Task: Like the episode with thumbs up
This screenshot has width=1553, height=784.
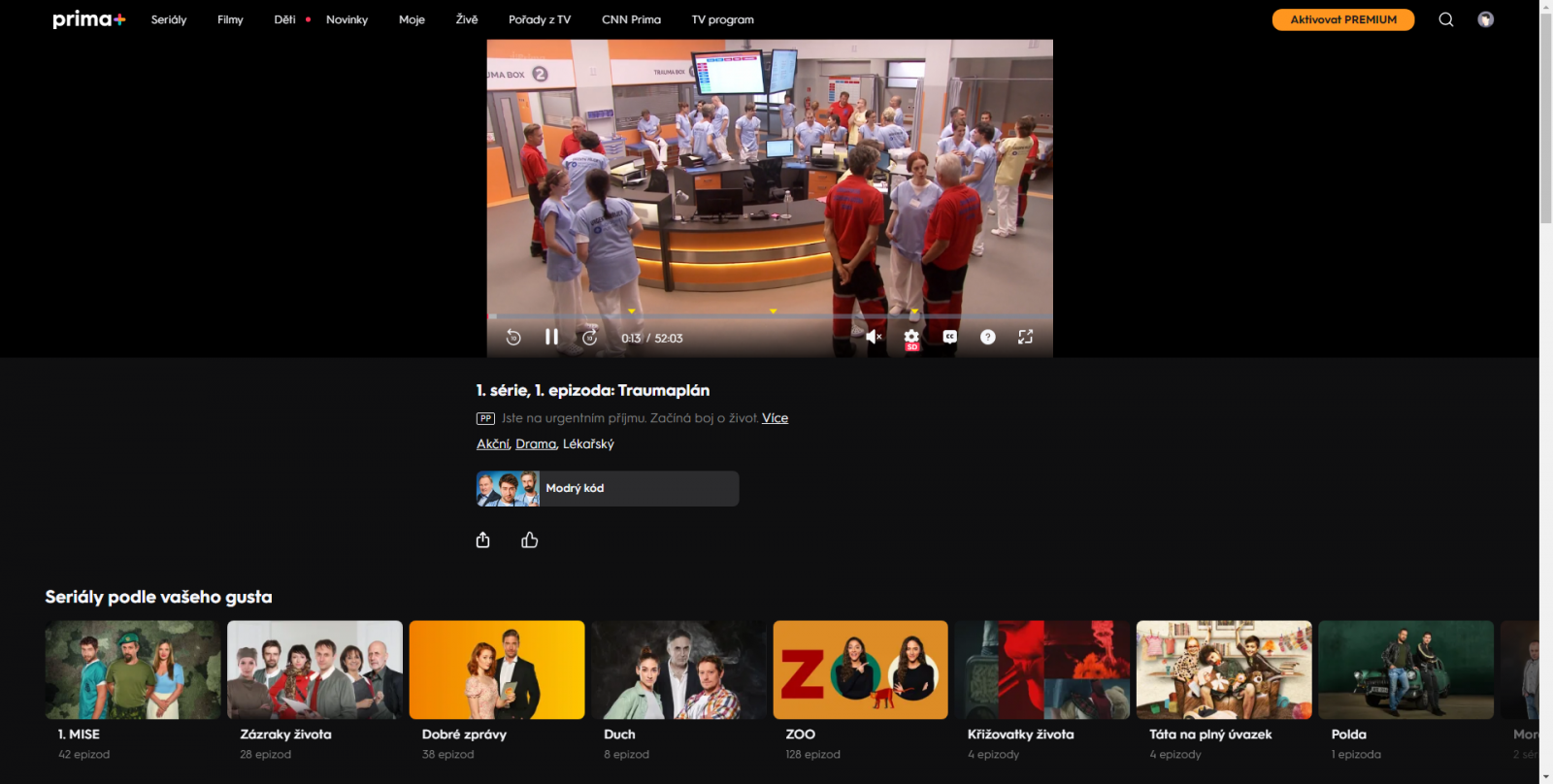Action: (529, 540)
